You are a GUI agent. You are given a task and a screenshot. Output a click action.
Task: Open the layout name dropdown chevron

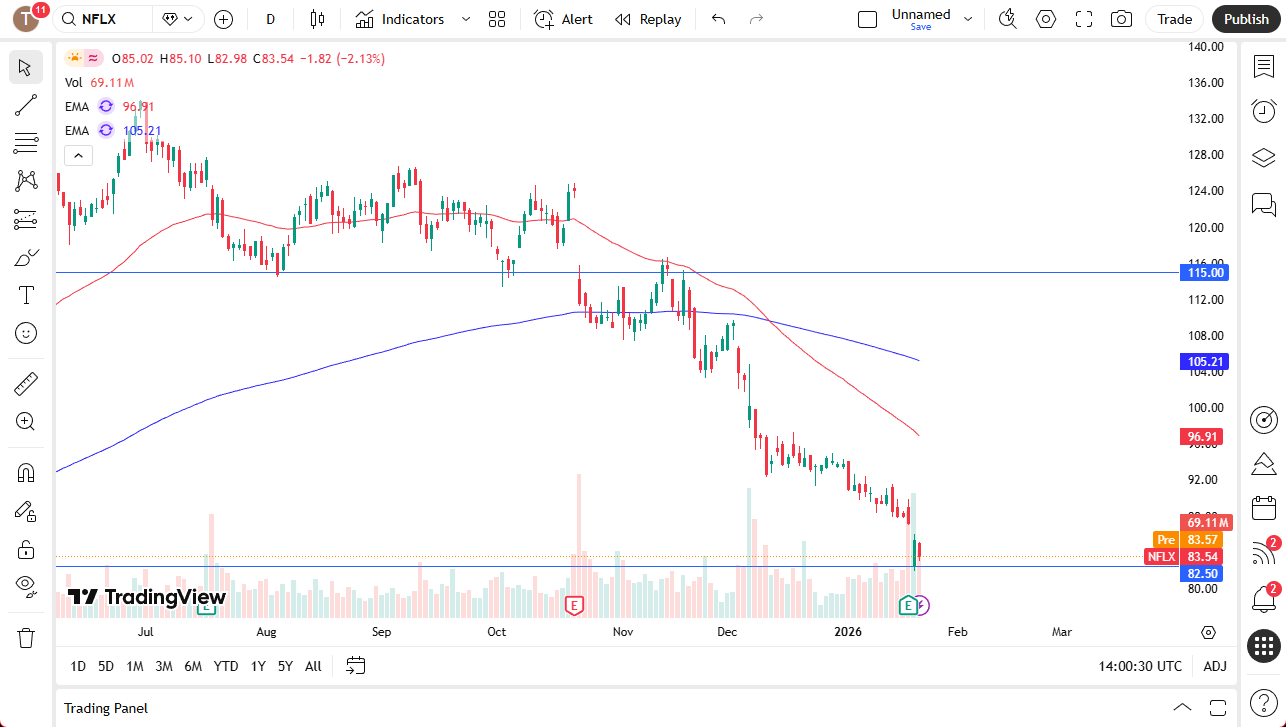967,19
